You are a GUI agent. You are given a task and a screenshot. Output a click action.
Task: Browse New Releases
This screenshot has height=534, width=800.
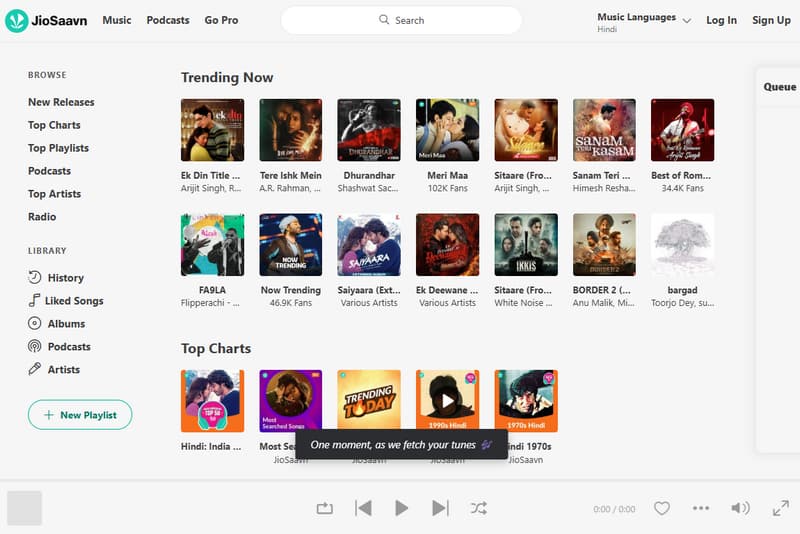(x=61, y=102)
